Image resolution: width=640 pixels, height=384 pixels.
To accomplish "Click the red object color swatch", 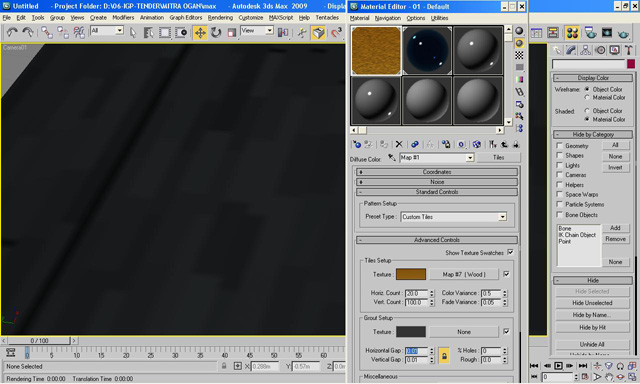I will pos(631,64).
